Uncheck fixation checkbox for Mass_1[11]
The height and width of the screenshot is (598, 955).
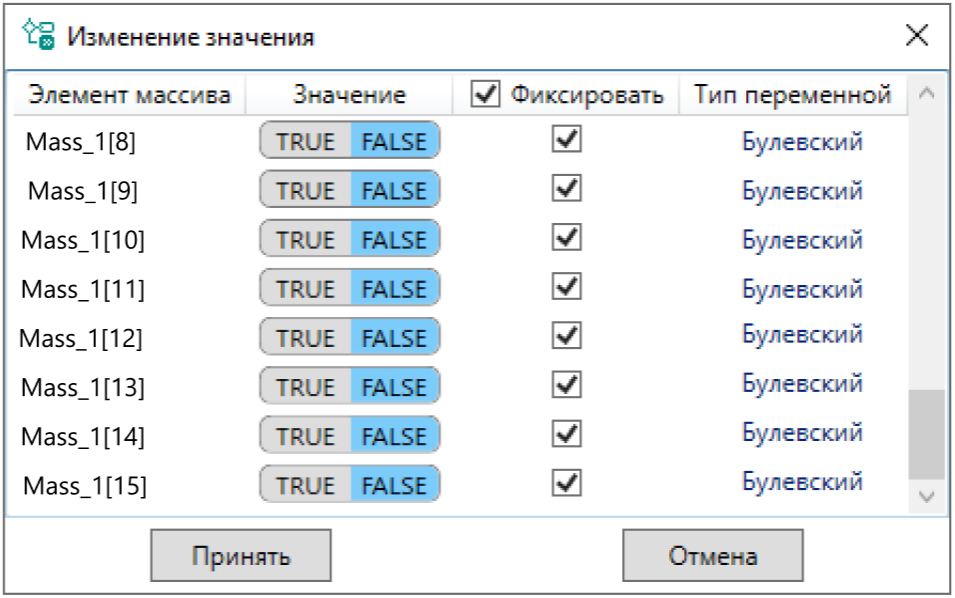pyautogui.click(x=567, y=287)
